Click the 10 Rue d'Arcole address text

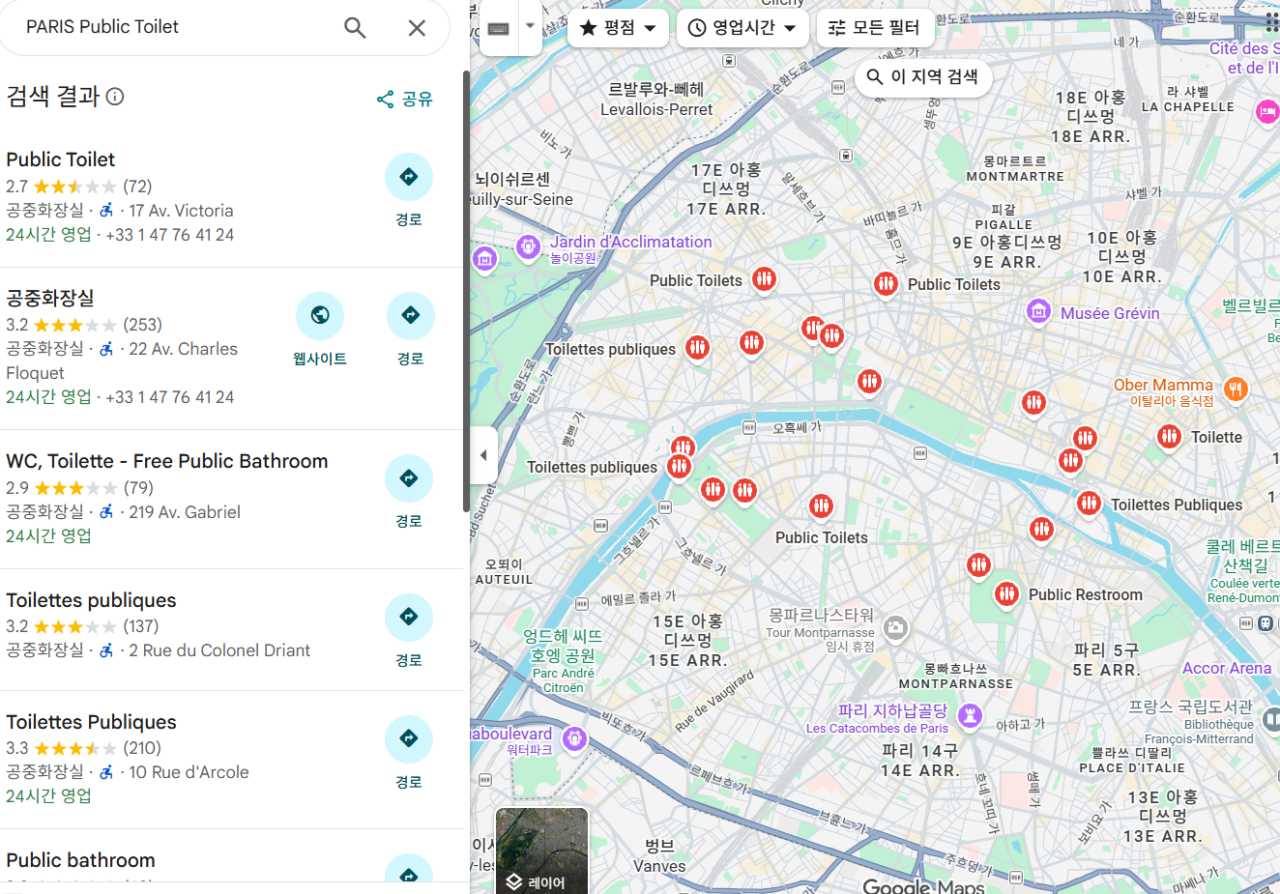(x=189, y=772)
